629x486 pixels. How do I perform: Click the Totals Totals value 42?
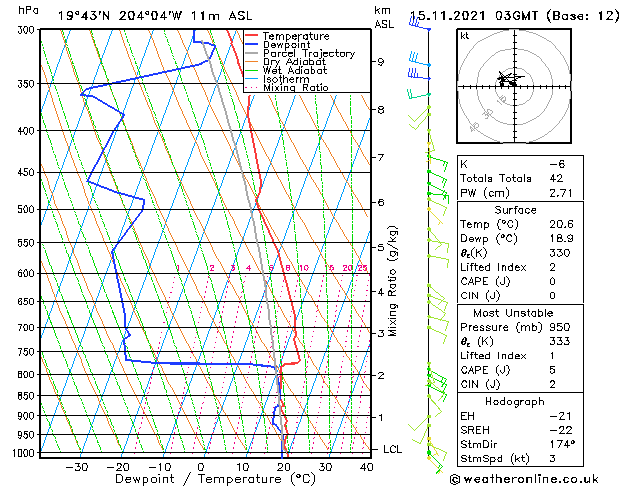coord(556,178)
